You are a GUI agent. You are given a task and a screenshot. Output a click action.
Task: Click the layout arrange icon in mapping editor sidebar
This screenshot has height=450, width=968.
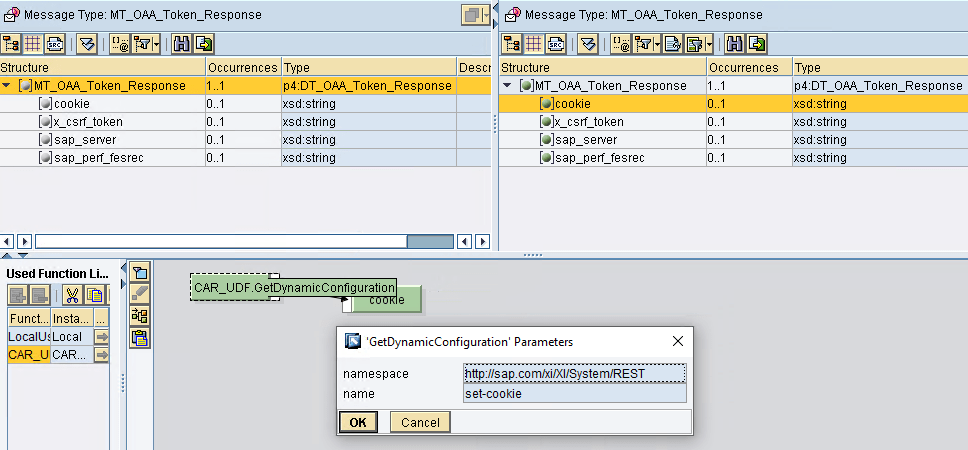[140, 316]
